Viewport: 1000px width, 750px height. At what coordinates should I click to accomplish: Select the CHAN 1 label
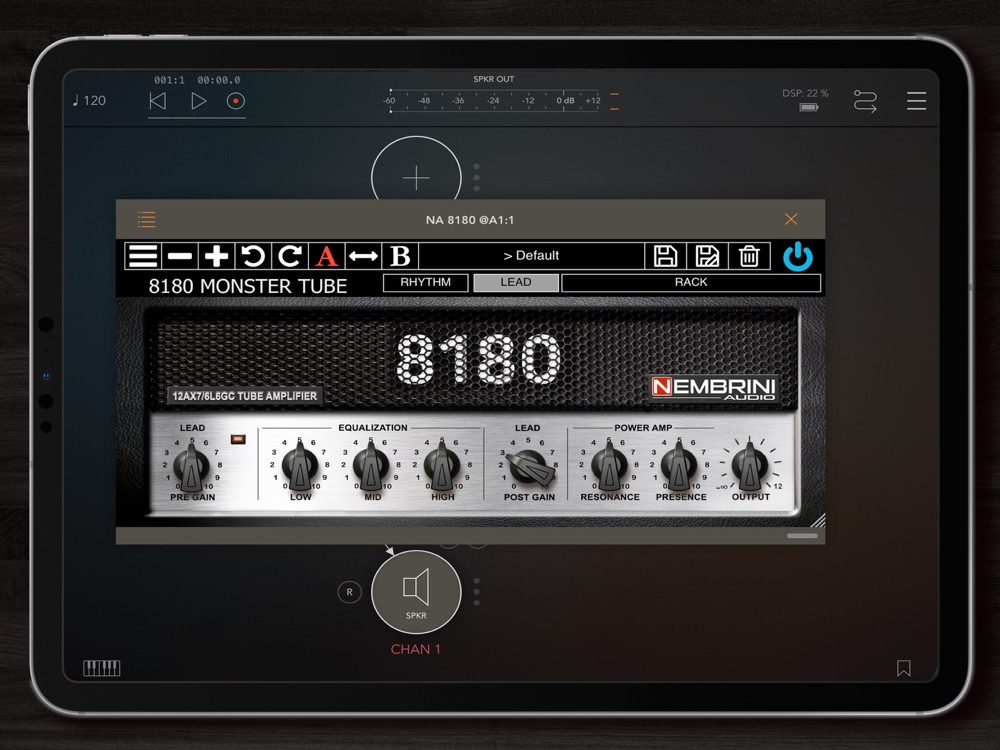(416, 649)
